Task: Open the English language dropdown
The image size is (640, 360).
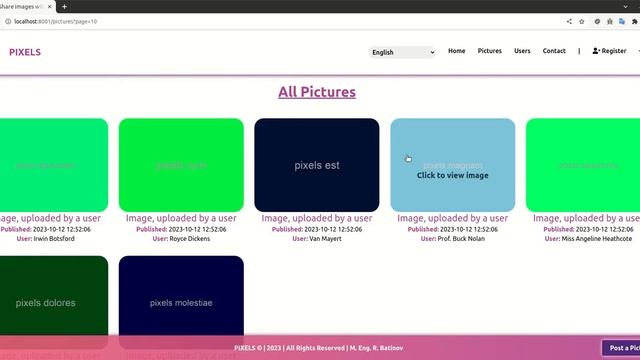Action: 402,52
